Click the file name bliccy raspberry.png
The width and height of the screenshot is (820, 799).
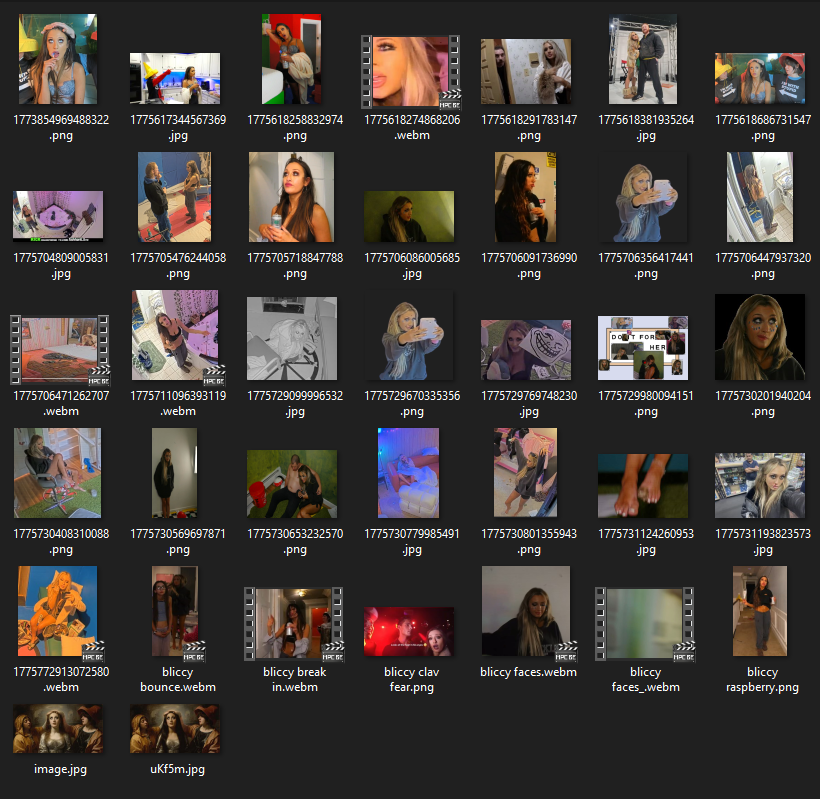point(762,679)
